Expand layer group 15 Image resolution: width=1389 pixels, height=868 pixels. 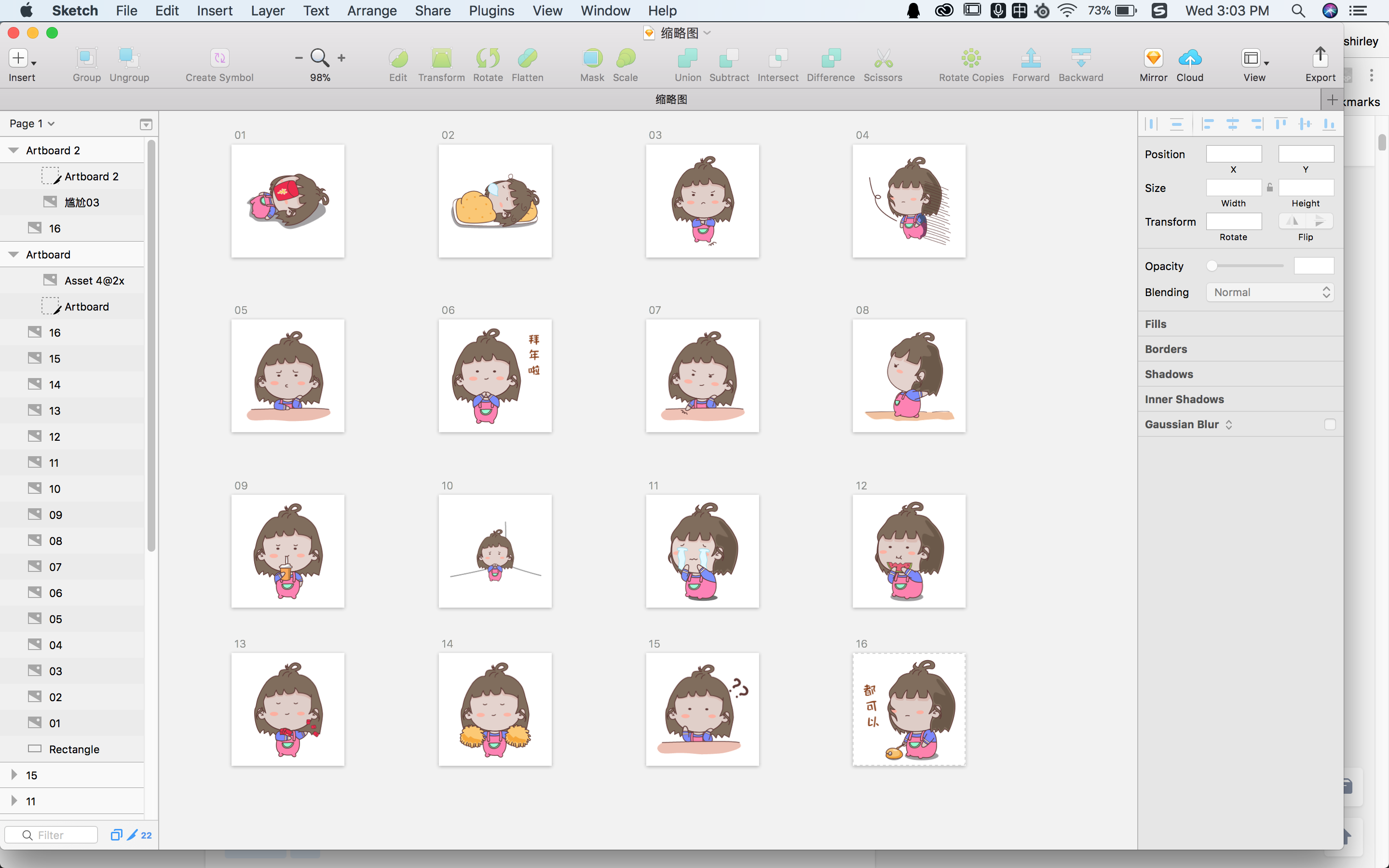tap(14, 775)
